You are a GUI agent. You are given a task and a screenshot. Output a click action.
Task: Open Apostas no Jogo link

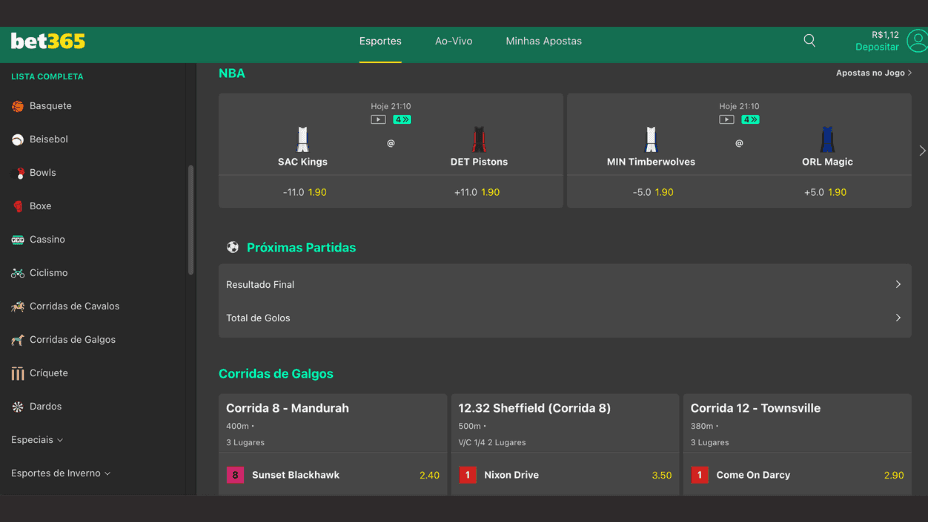click(x=874, y=73)
